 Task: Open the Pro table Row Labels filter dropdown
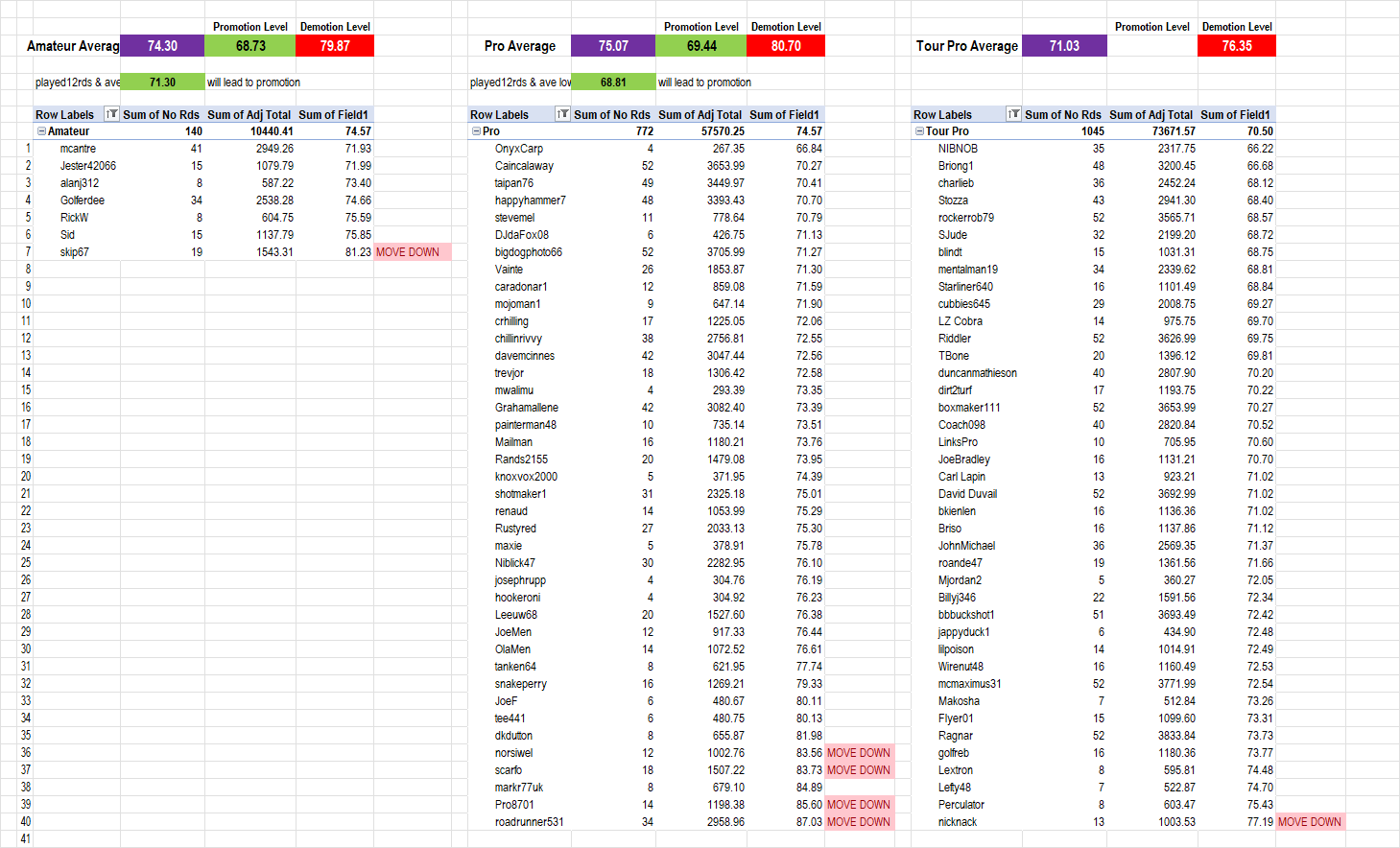pyautogui.click(x=562, y=114)
